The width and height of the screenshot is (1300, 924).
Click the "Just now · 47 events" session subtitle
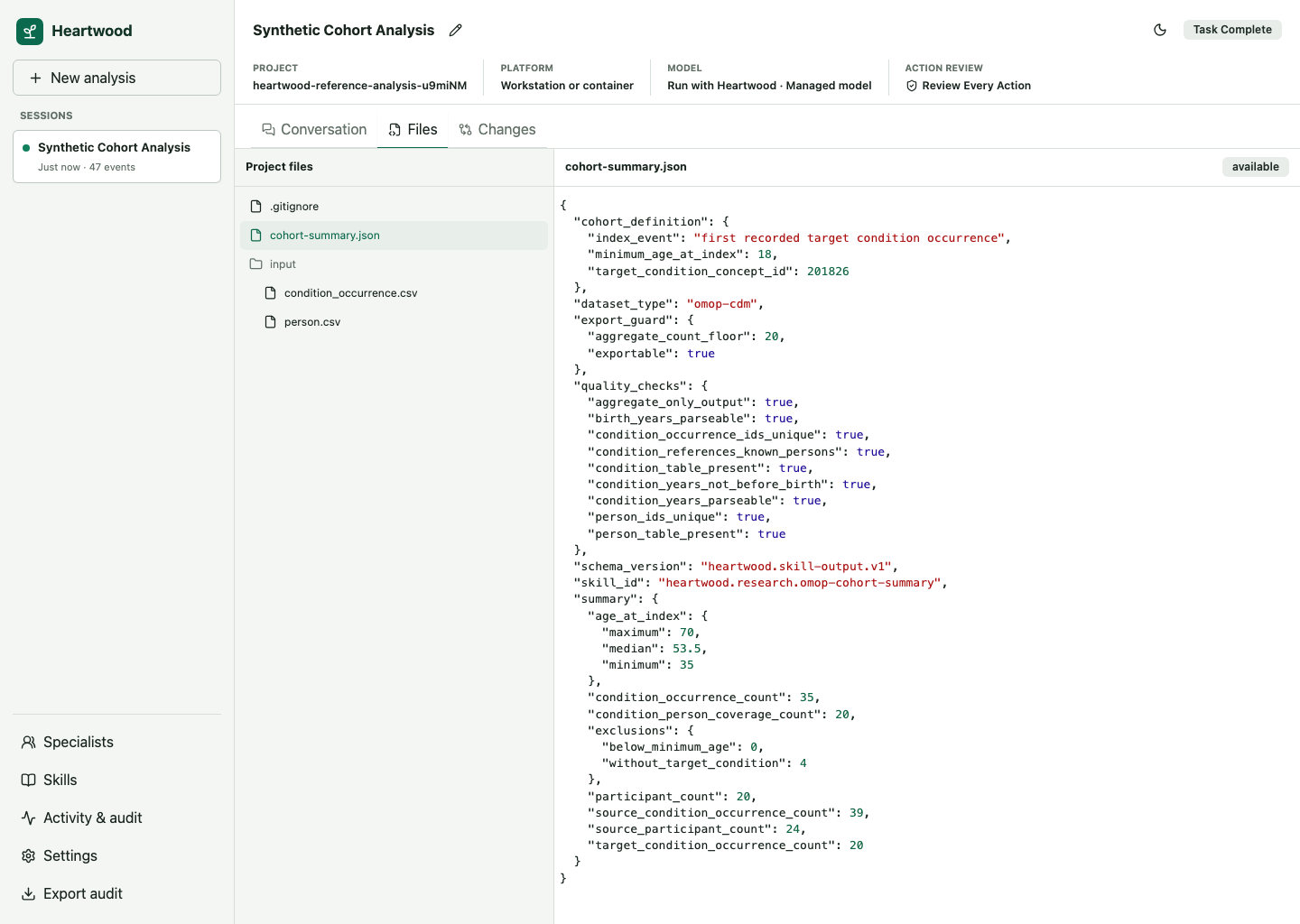[x=87, y=167]
